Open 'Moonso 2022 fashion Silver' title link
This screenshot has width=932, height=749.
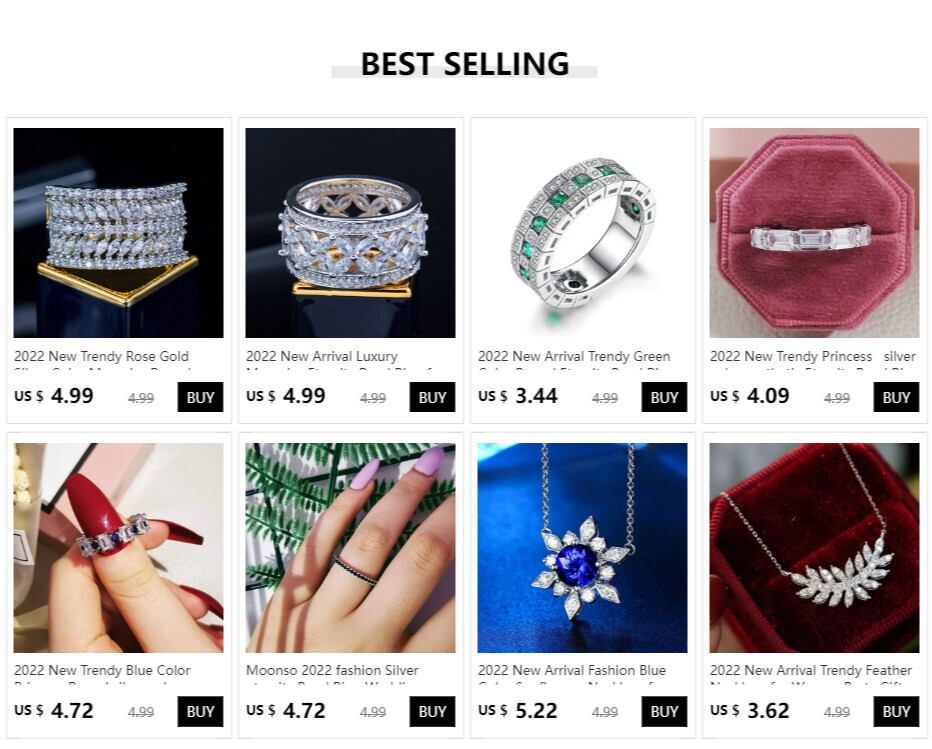(x=332, y=671)
